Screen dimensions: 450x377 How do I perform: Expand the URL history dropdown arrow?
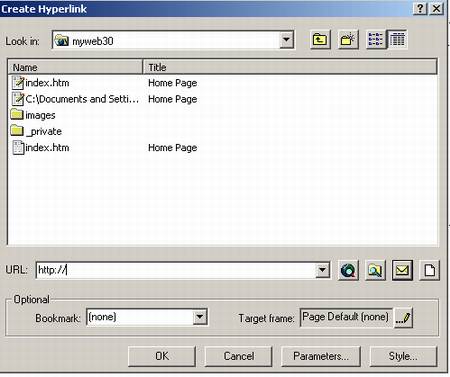(322, 270)
